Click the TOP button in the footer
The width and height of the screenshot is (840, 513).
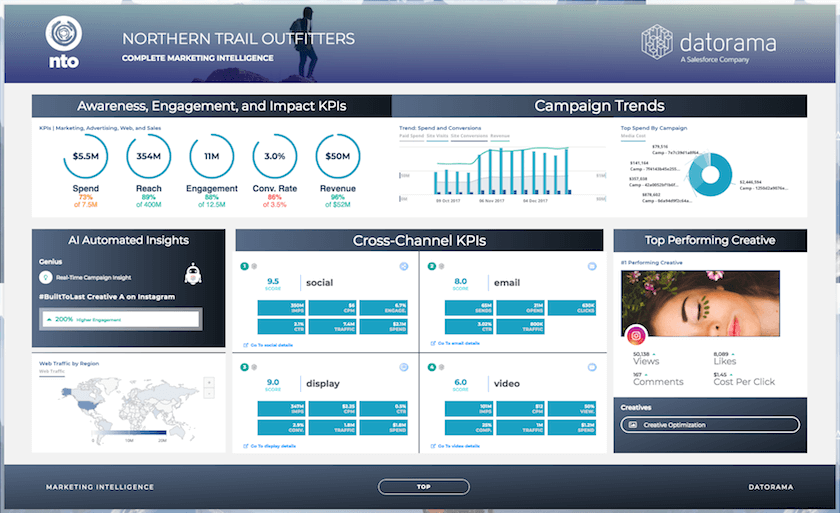pyautogui.click(x=423, y=487)
